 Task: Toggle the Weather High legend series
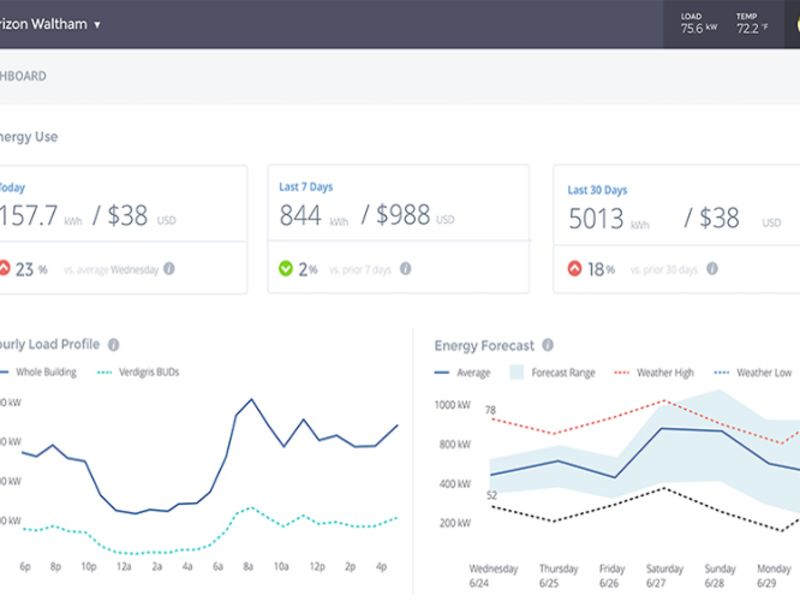[x=654, y=372]
